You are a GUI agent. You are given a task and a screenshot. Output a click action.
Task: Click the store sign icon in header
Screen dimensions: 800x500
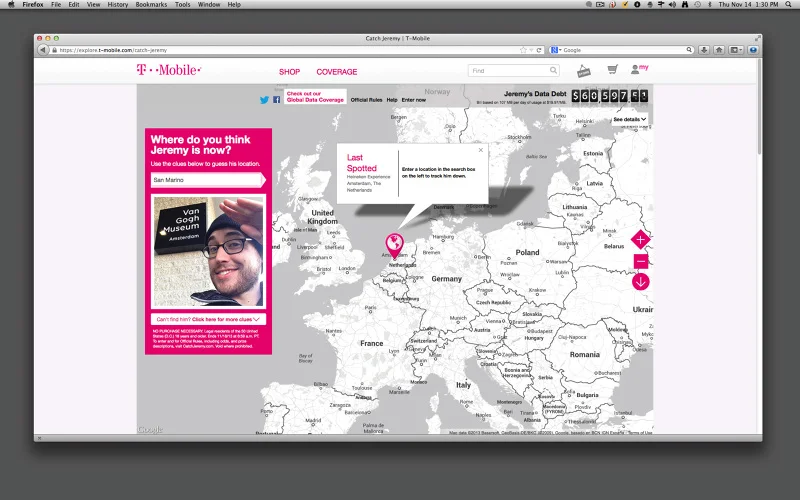point(584,71)
